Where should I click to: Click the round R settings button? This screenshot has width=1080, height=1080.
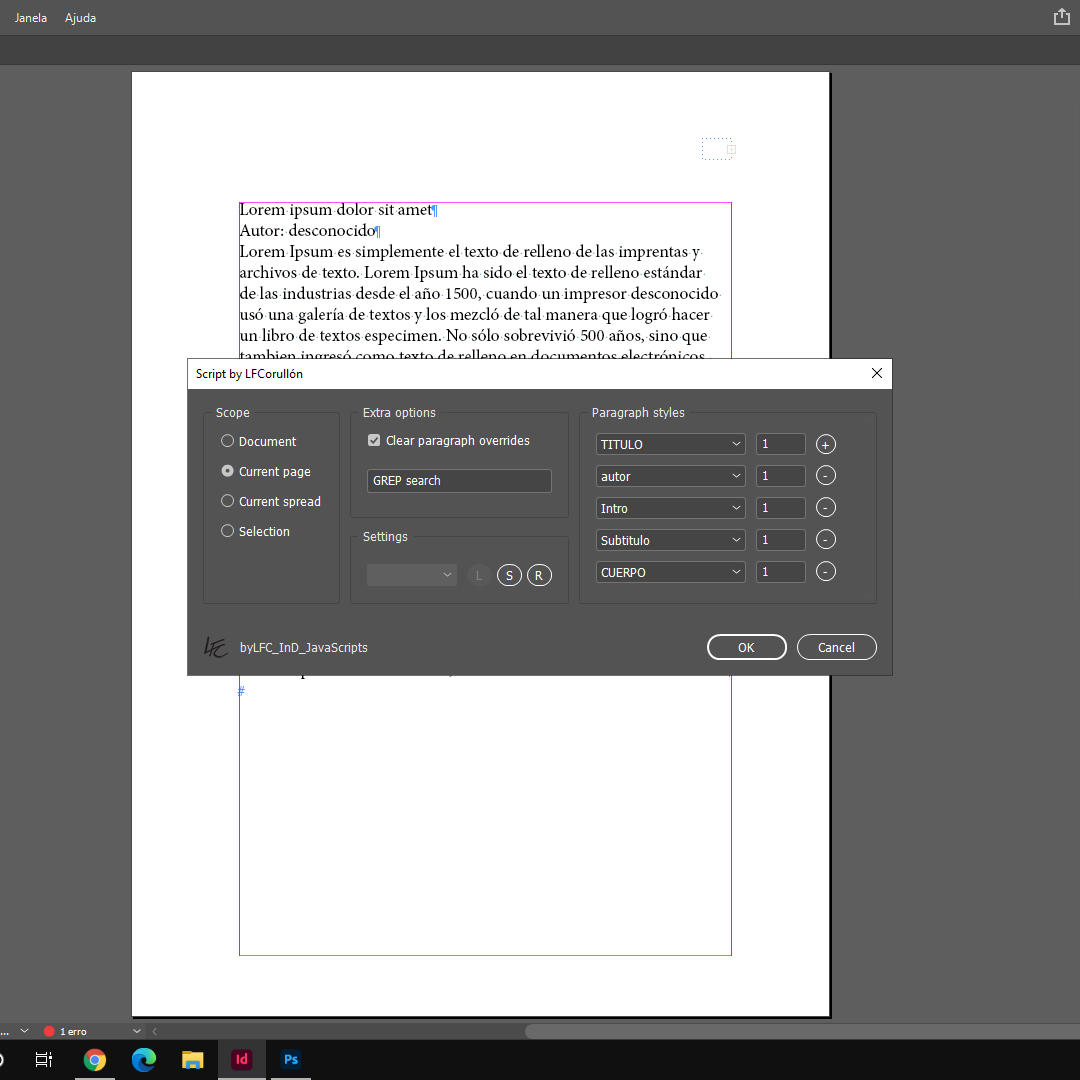tap(539, 575)
